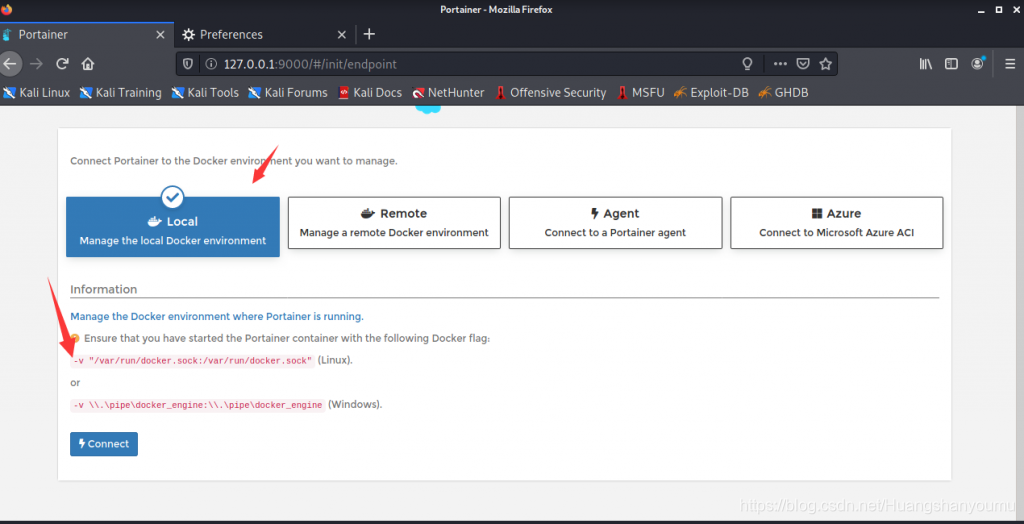Save page to Pocket icon

coord(803,64)
